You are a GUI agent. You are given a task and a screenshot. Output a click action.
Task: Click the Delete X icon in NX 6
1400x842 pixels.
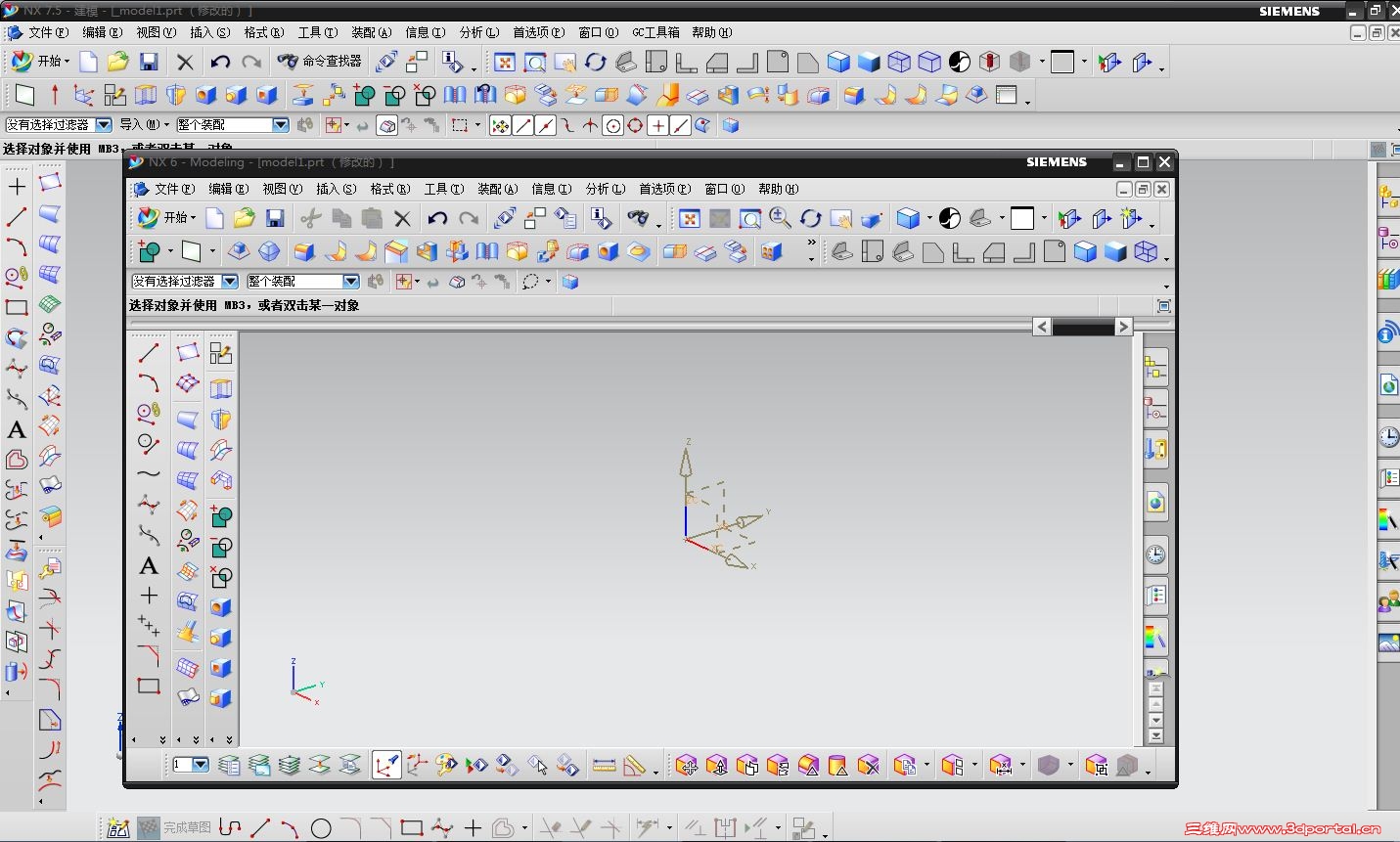pos(402,218)
